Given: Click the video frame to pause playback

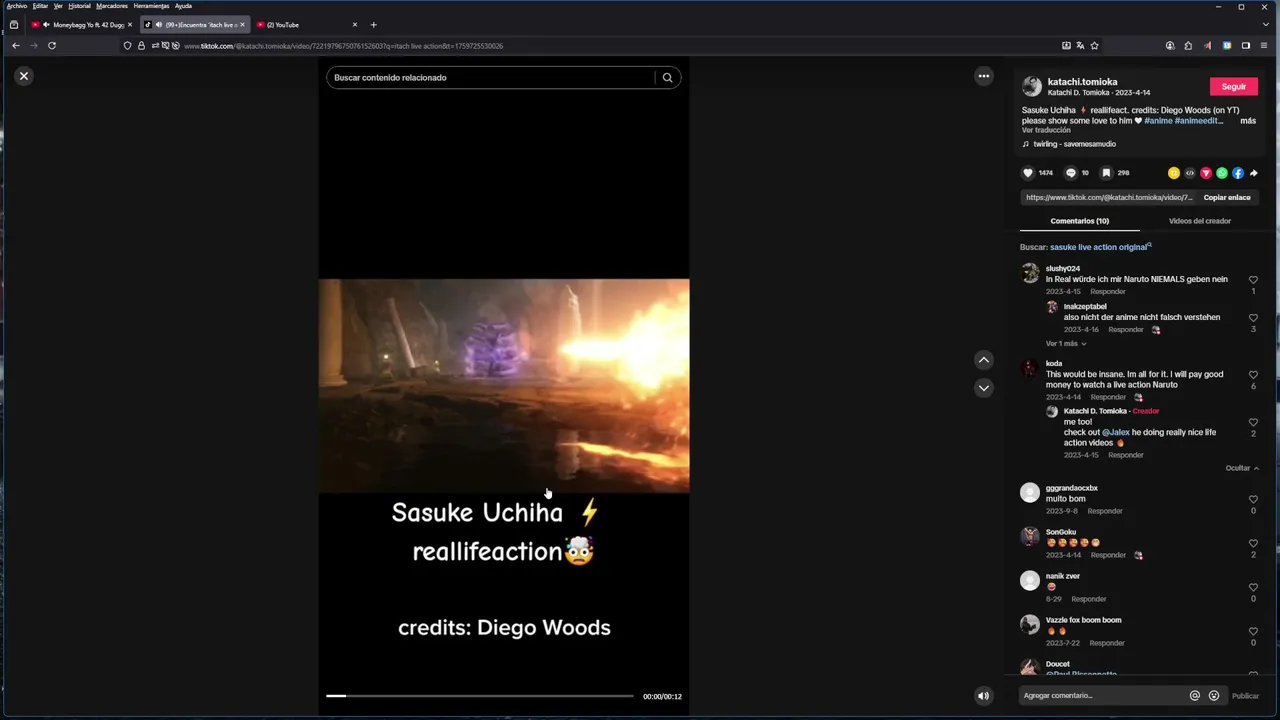Looking at the screenshot, I should (504, 386).
